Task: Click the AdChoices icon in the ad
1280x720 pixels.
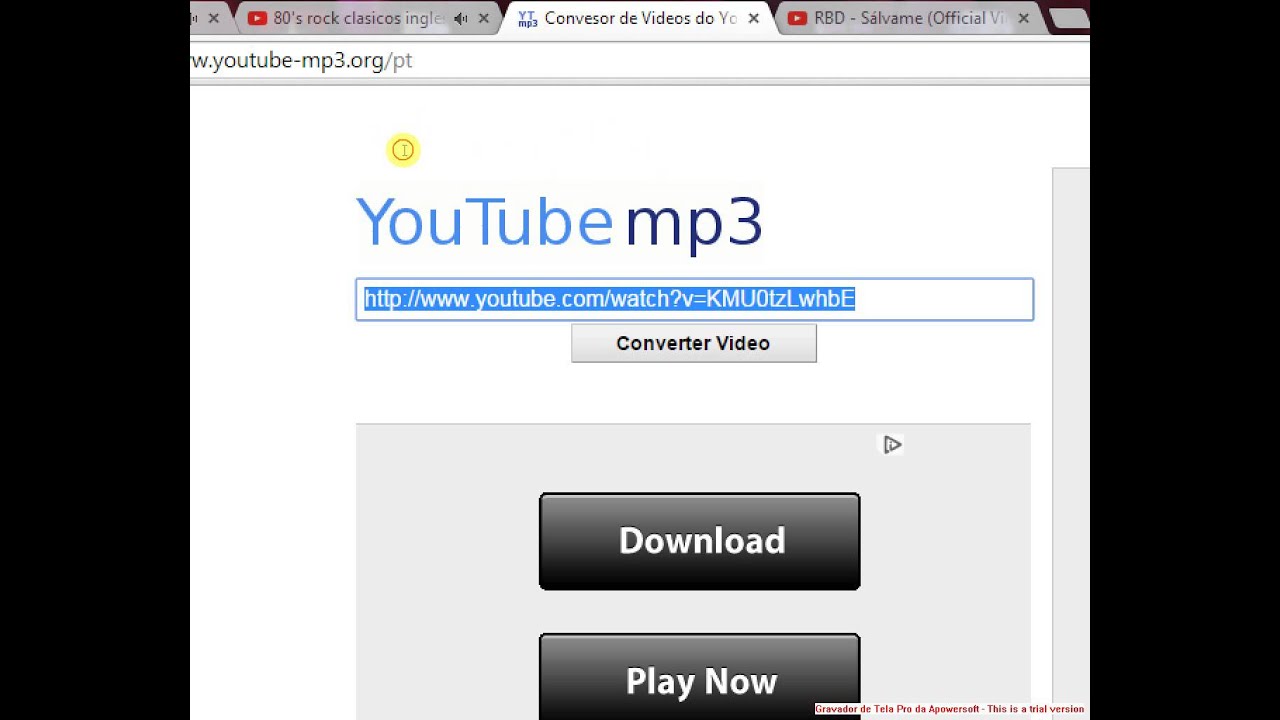Action: [892, 444]
